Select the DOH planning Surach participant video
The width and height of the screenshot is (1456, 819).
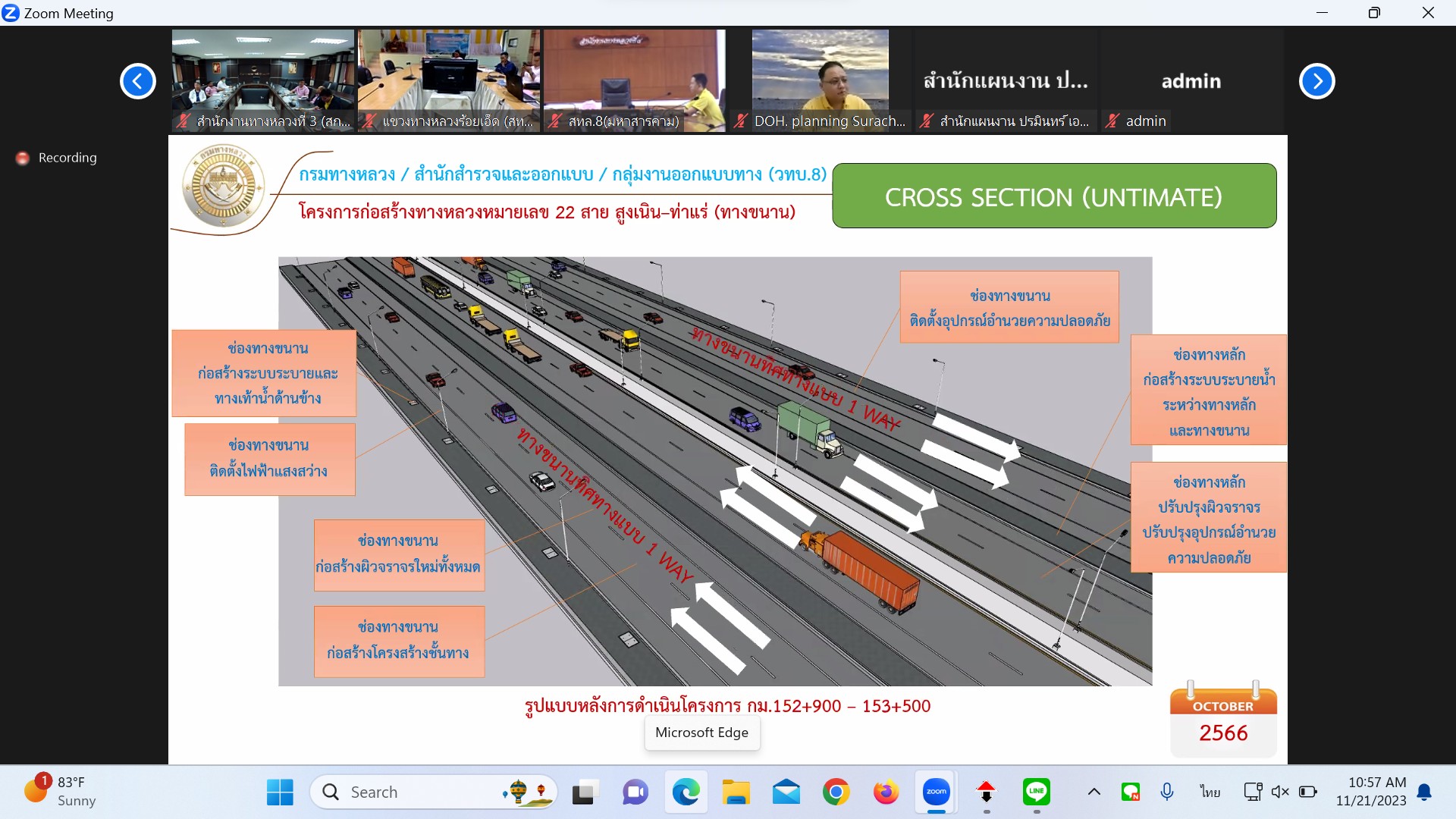821,80
